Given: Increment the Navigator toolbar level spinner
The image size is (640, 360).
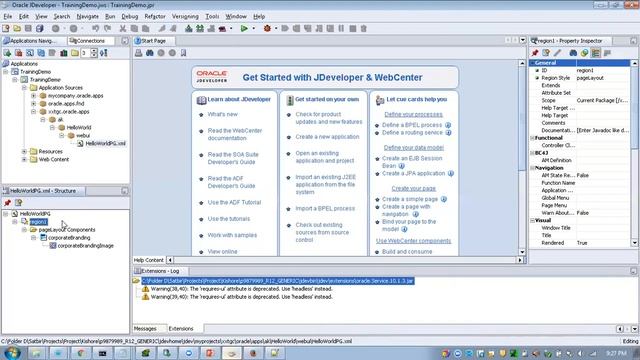Looking at the screenshot, I should tap(94, 51).
